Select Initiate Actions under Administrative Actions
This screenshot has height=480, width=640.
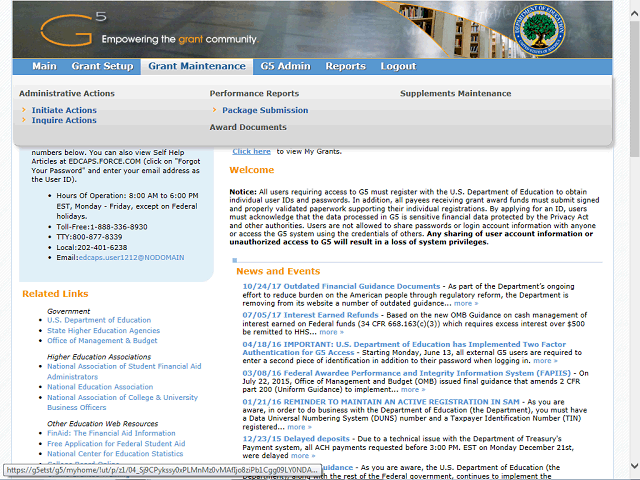tap(64, 110)
